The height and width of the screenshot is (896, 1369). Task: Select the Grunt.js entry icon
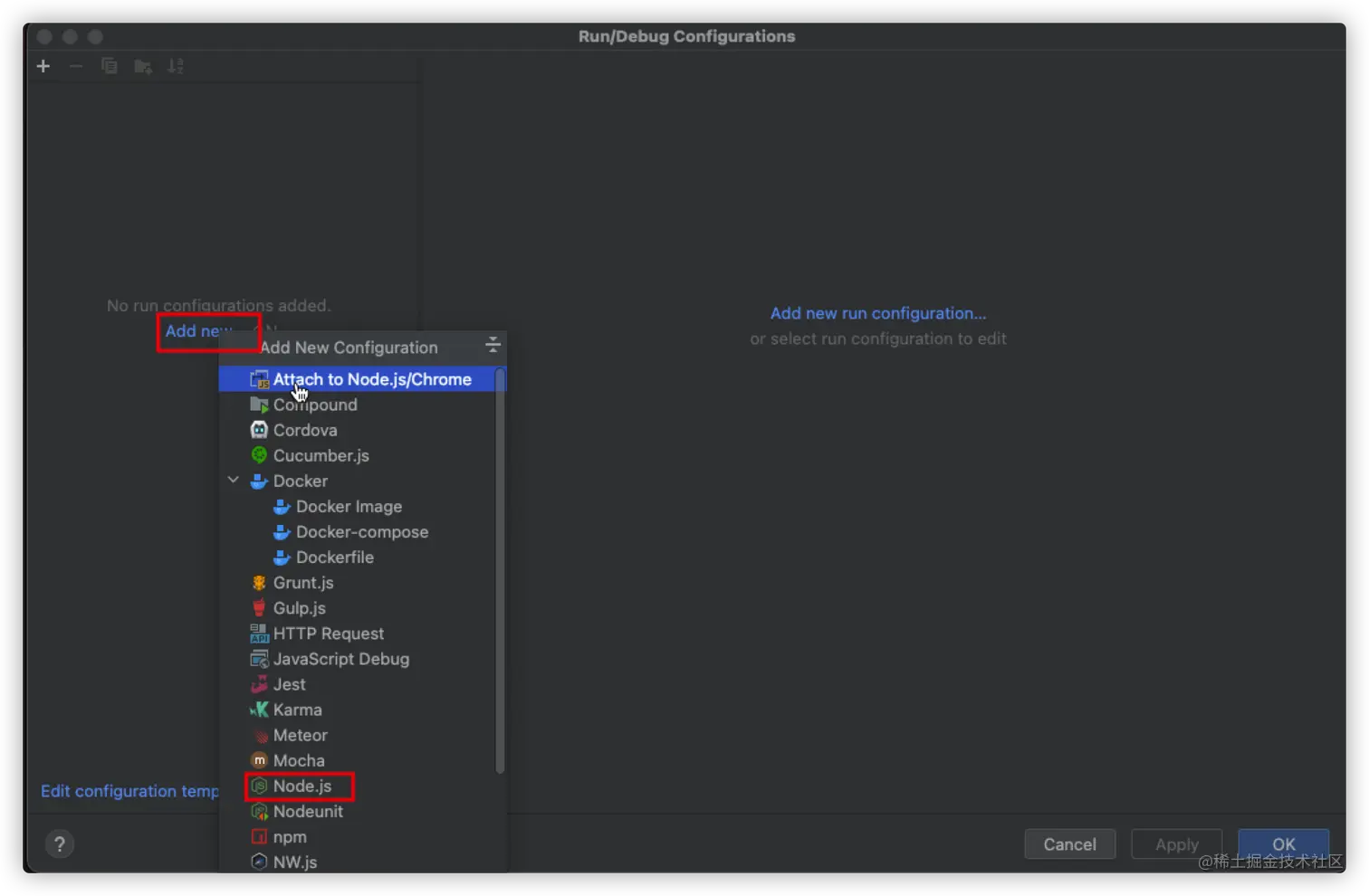click(x=258, y=583)
